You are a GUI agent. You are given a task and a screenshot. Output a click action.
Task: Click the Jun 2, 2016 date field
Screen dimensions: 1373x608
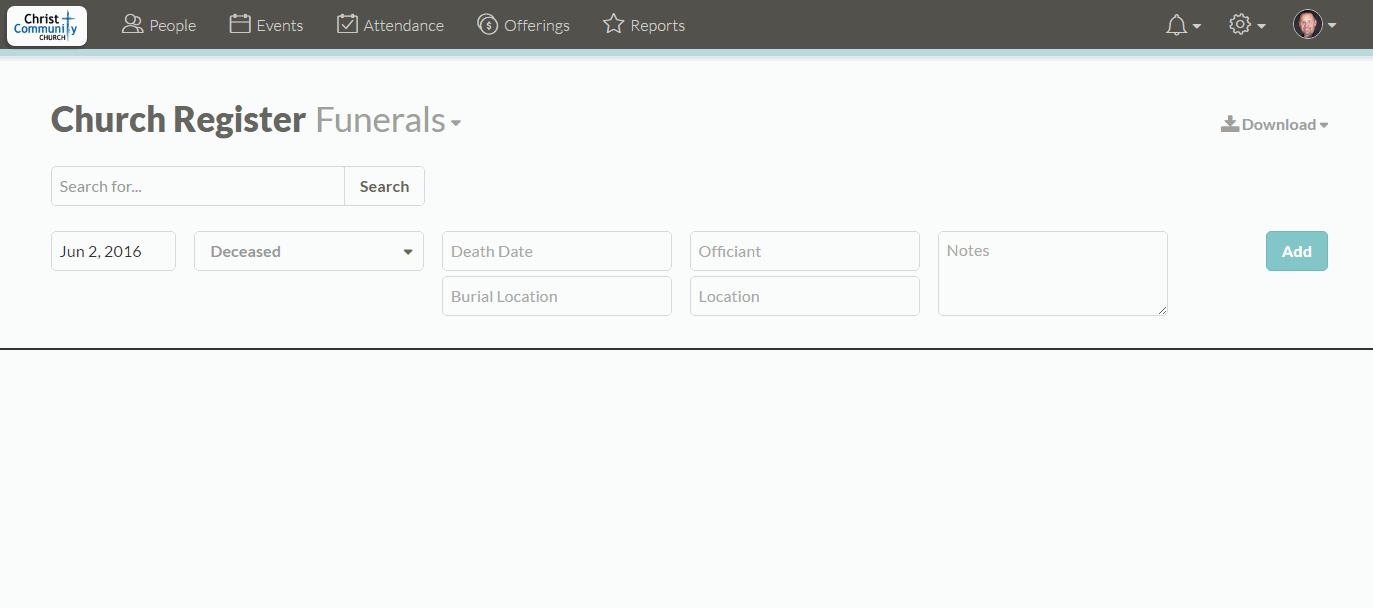click(x=113, y=252)
